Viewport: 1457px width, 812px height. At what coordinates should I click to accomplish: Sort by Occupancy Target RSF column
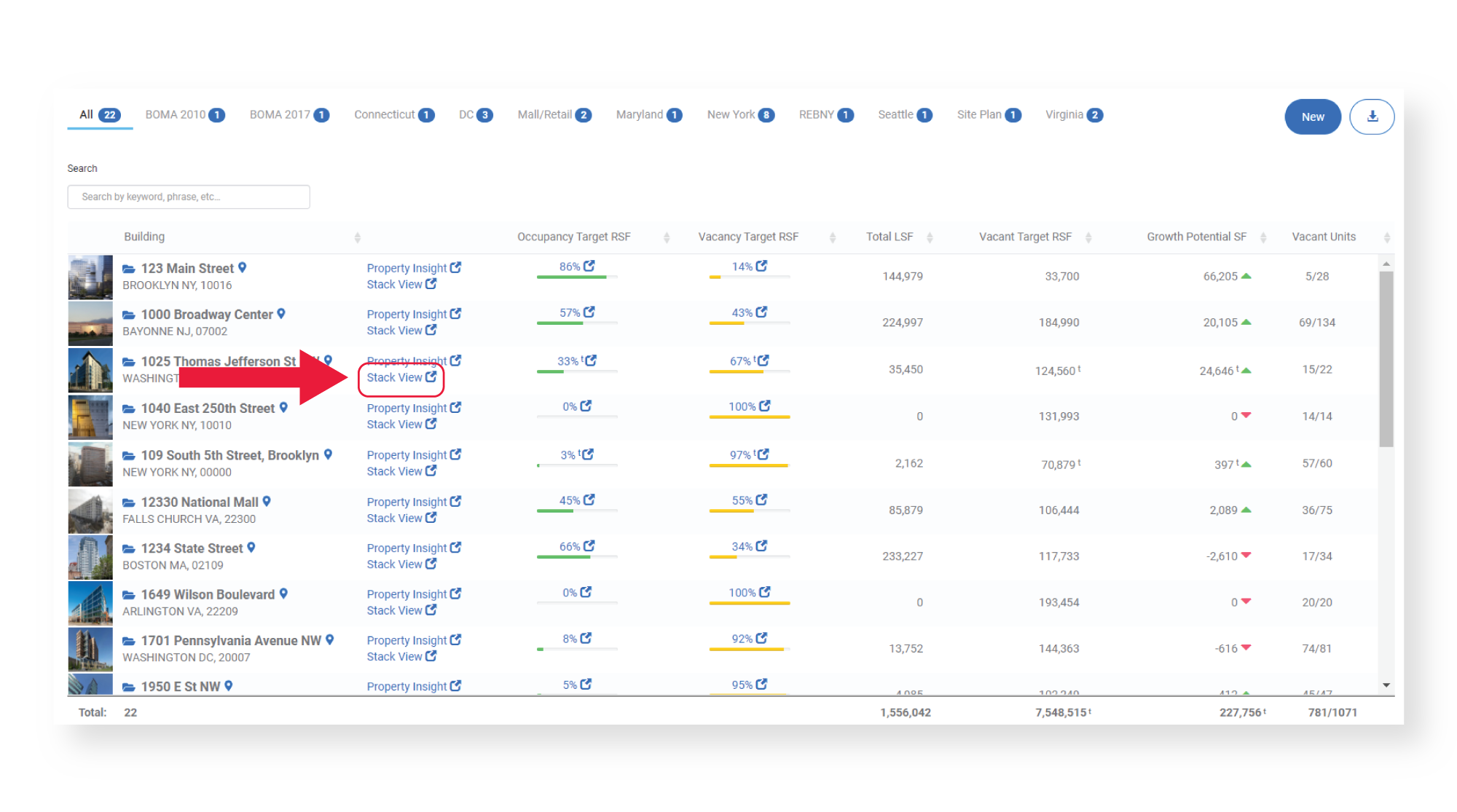click(x=667, y=237)
